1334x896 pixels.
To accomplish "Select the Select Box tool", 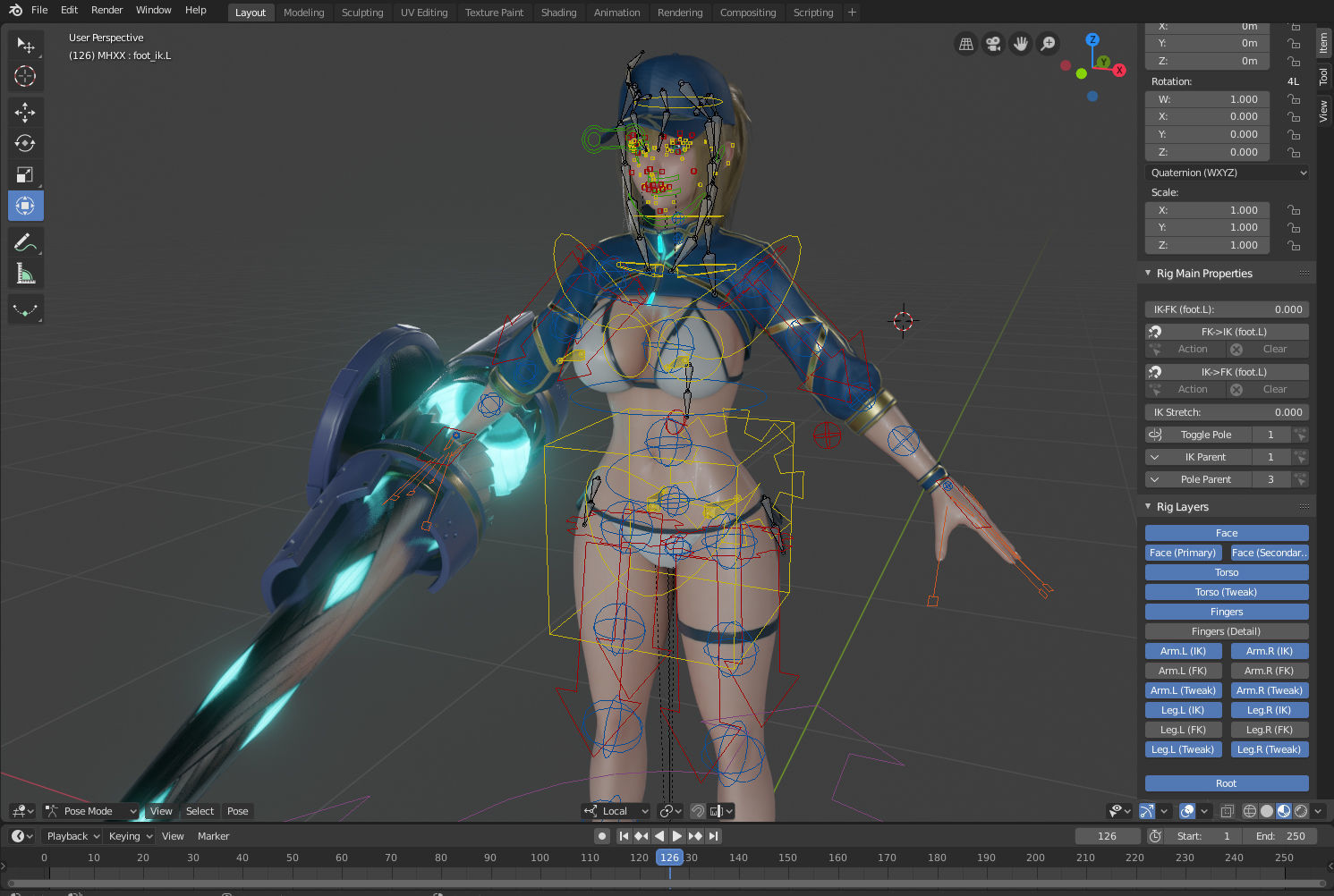I will 25,45.
